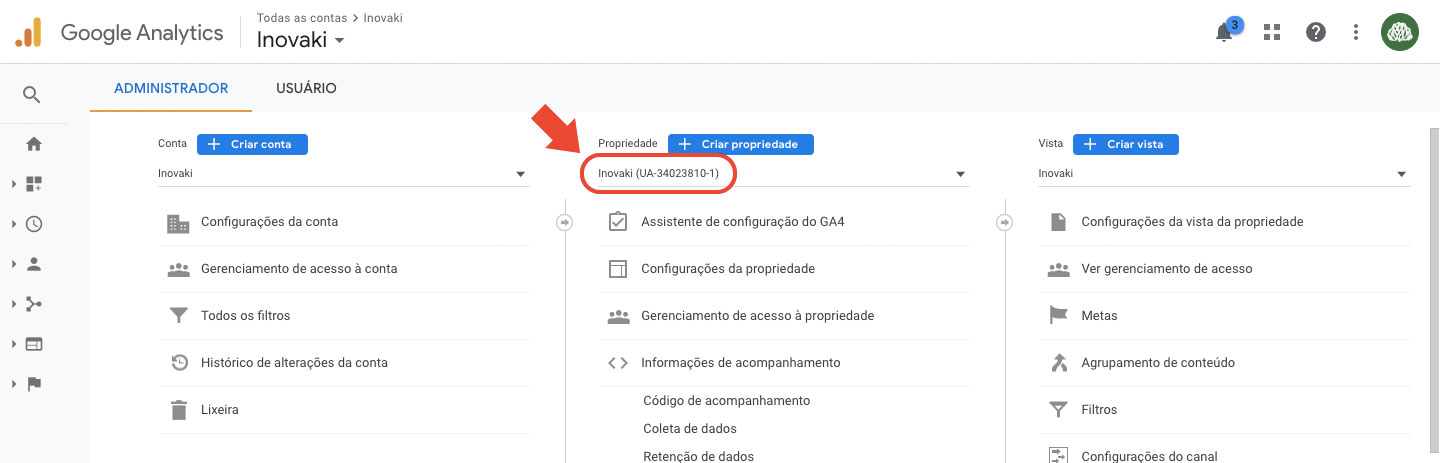Open Conversions flag icon in sidebar
This screenshot has height=463, width=1440.
click(34, 384)
